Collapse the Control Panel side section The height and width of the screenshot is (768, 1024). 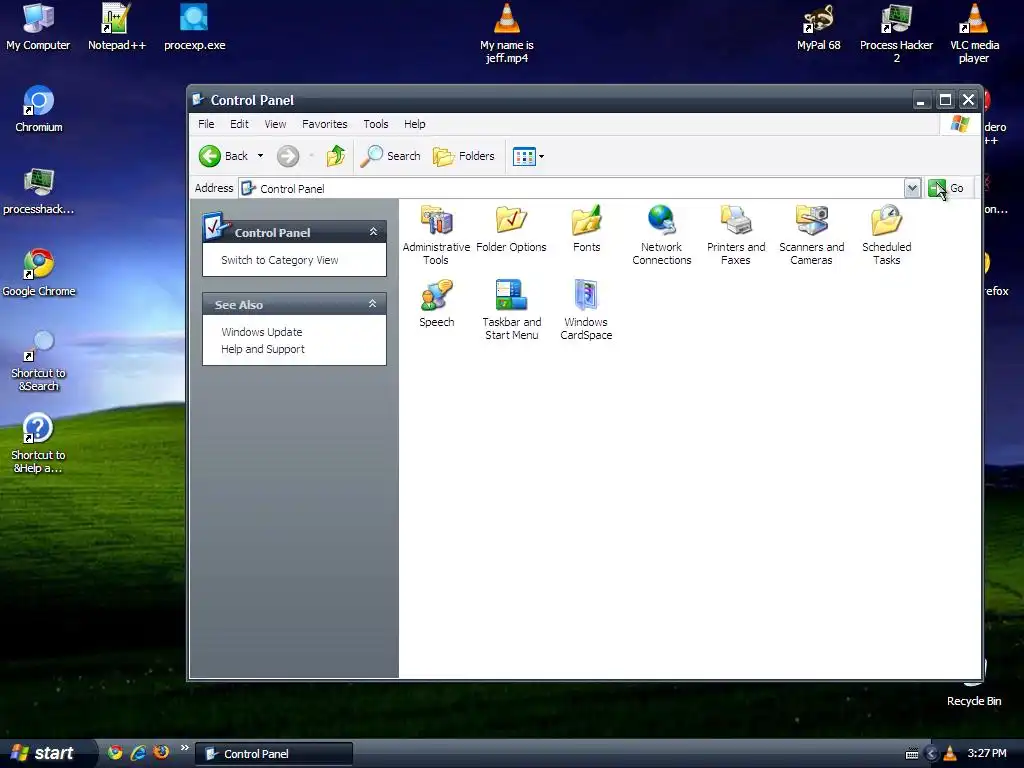point(373,232)
